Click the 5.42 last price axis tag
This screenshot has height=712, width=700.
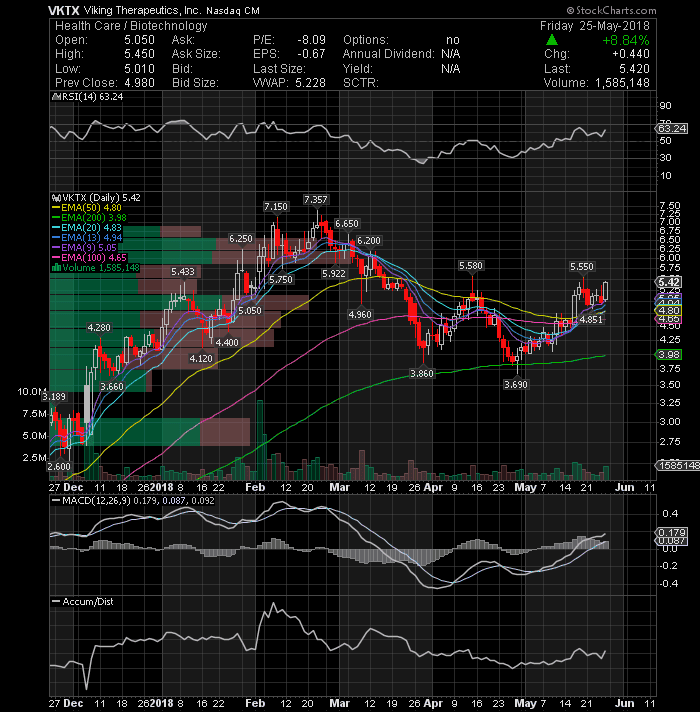[669, 282]
